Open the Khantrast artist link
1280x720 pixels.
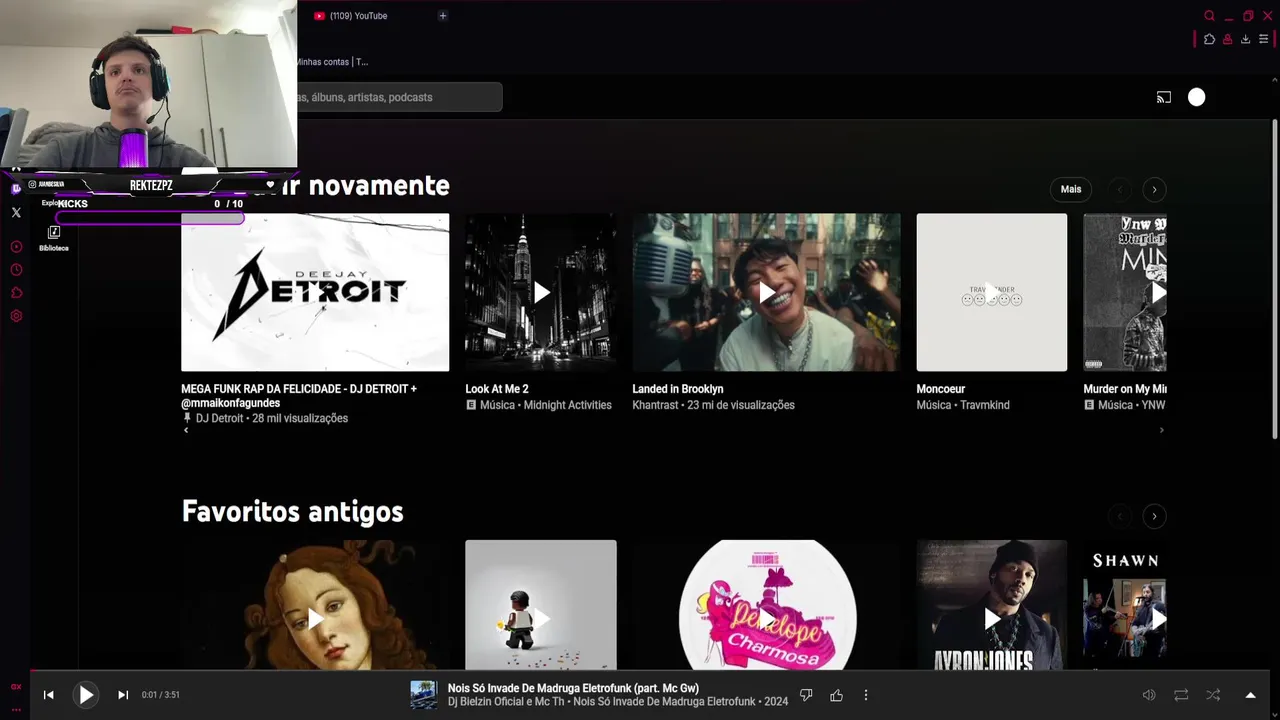pos(655,405)
